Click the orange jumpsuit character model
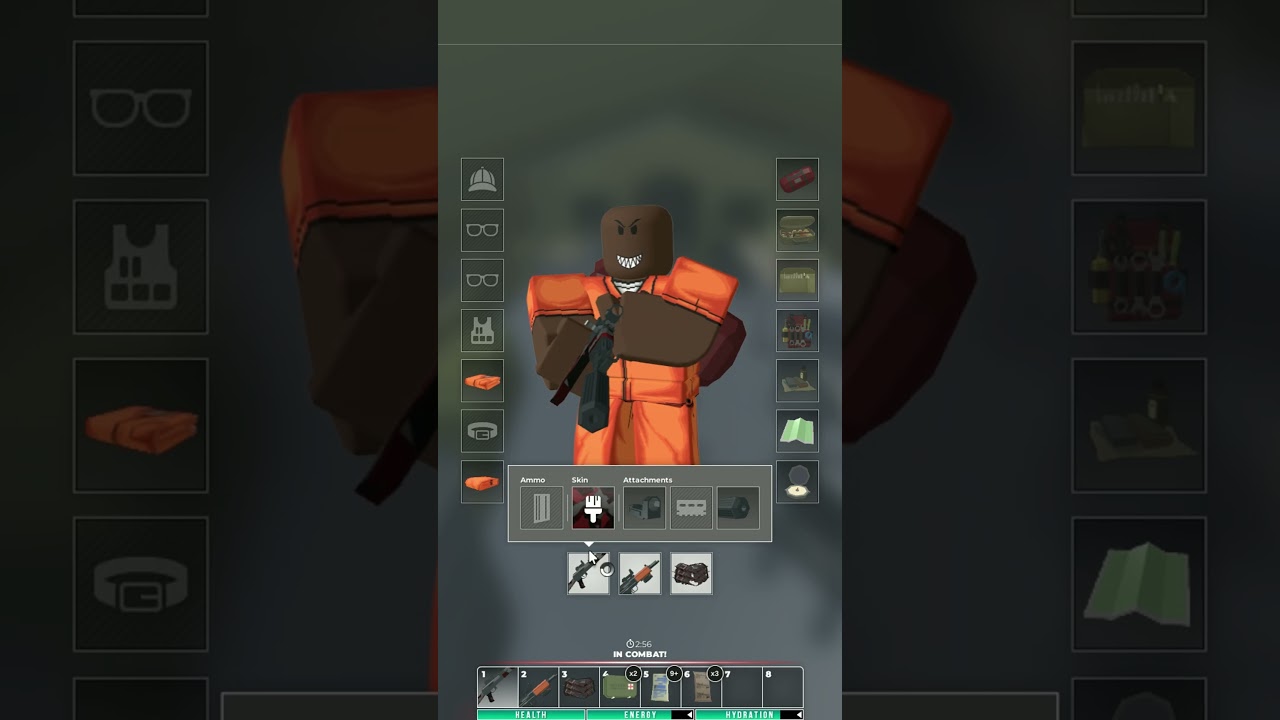Image resolution: width=1280 pixels, height=720 pixels. click(x=636, y=335)
